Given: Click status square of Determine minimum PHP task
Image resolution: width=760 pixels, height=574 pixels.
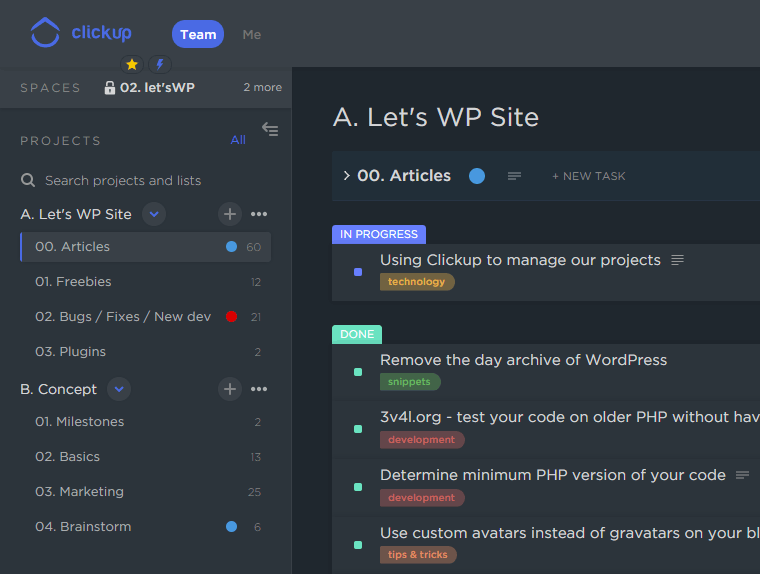Looking at the screenshot, I should point(358,487).
